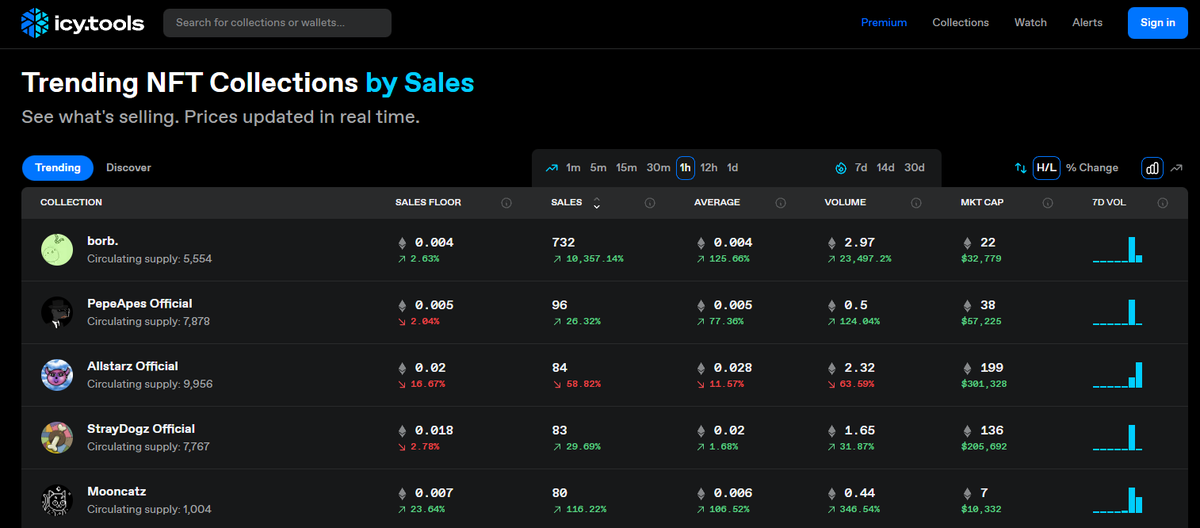Open the Discover tab

click(x=129, y=168)
